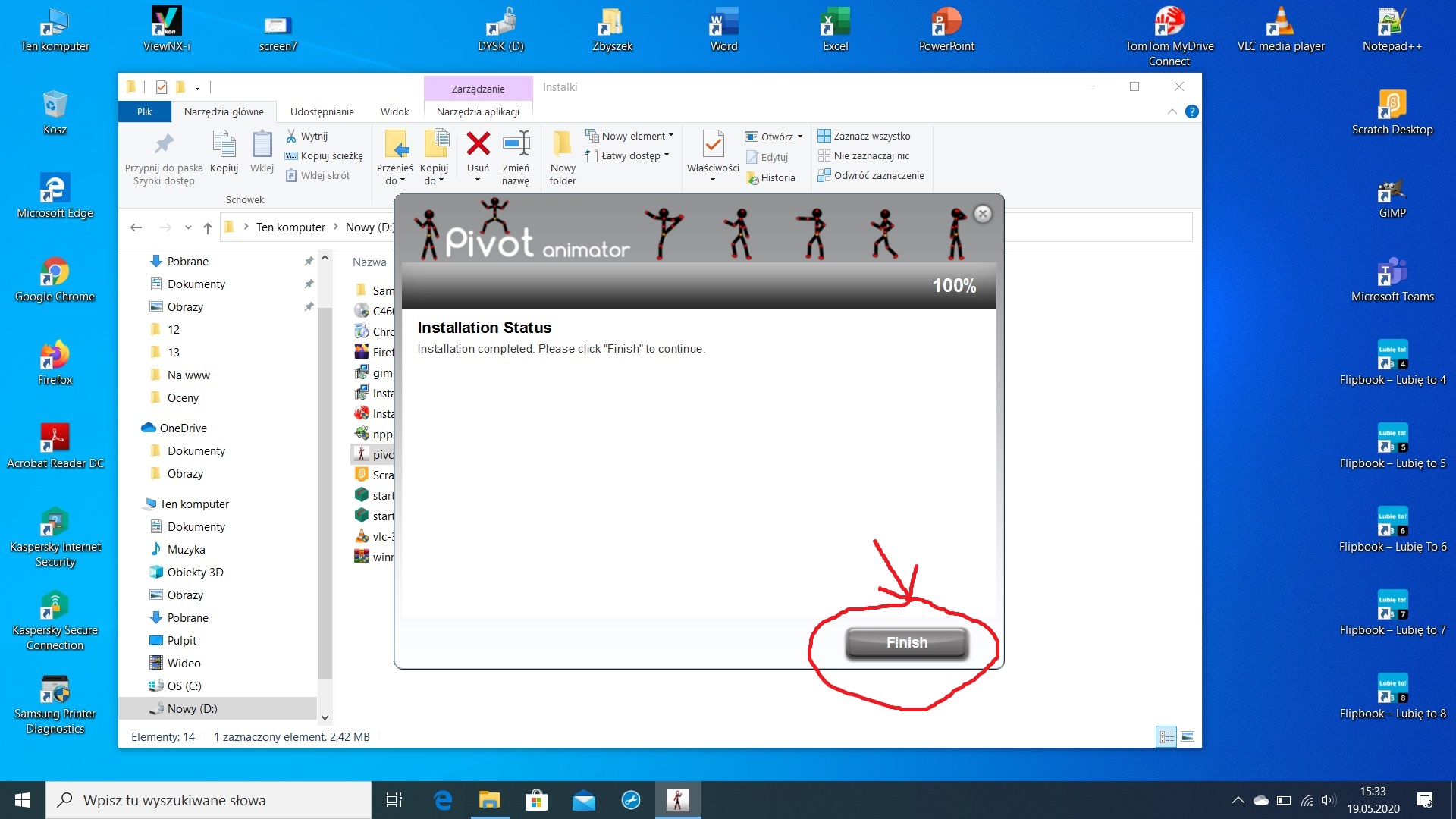
Task: Click the red Usuń delete icon
Action: click(x=478, y=143)
